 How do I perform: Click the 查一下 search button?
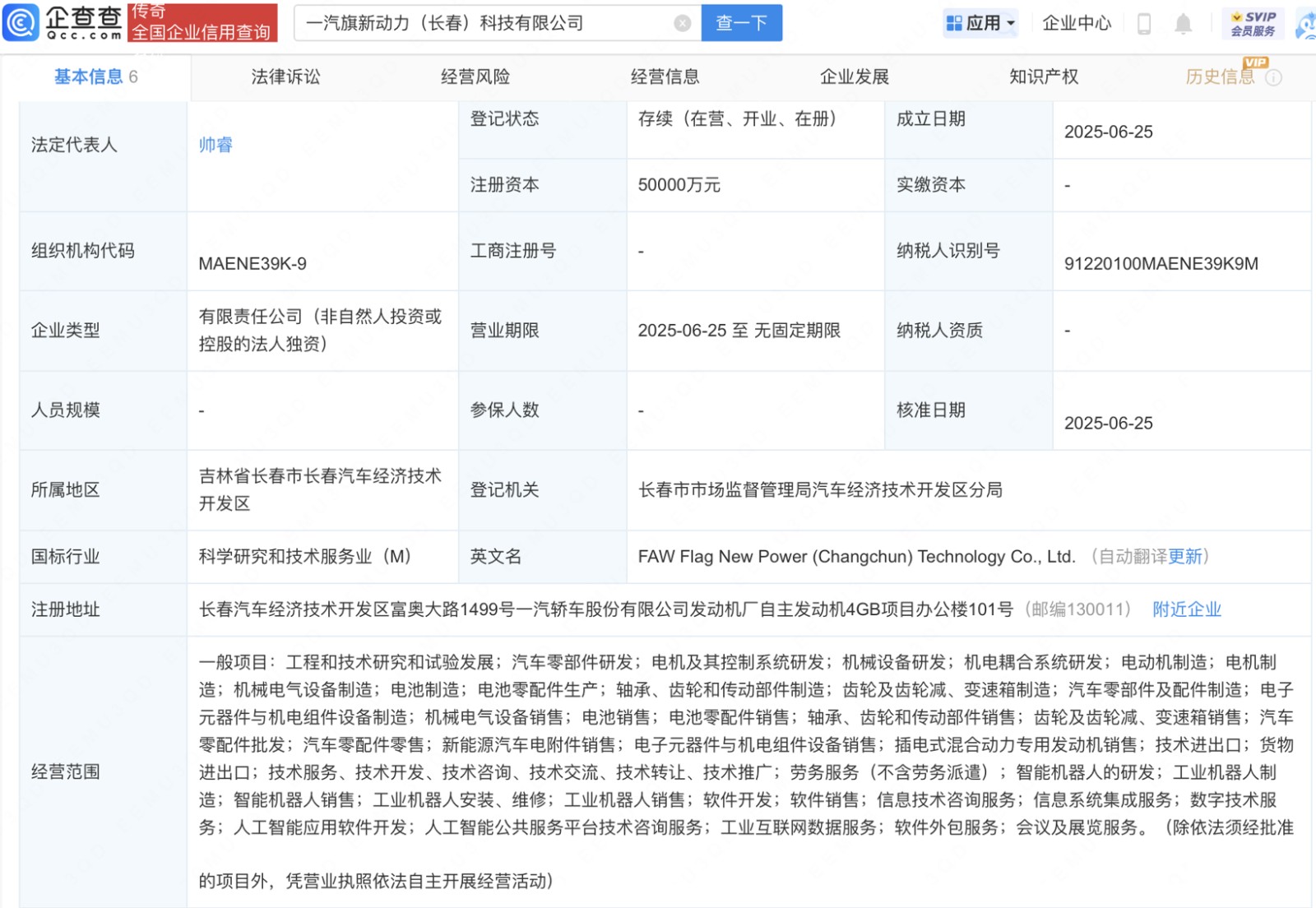click(x=741, y=23)
